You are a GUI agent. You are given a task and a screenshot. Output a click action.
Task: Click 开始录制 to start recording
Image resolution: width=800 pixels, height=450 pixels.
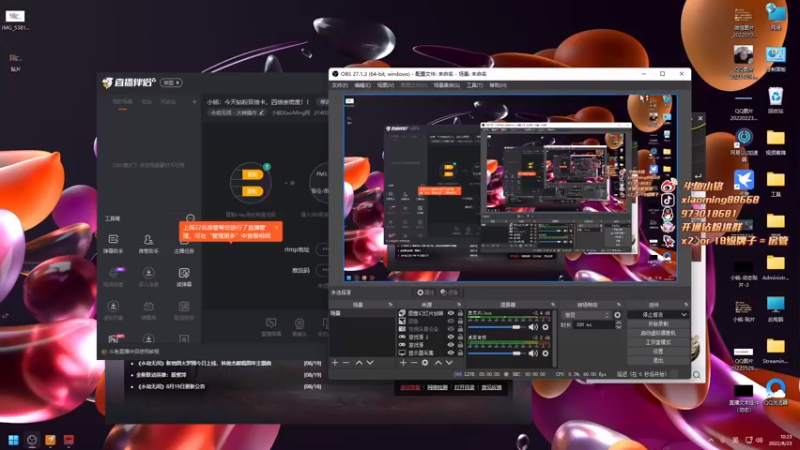pos(658,324)
